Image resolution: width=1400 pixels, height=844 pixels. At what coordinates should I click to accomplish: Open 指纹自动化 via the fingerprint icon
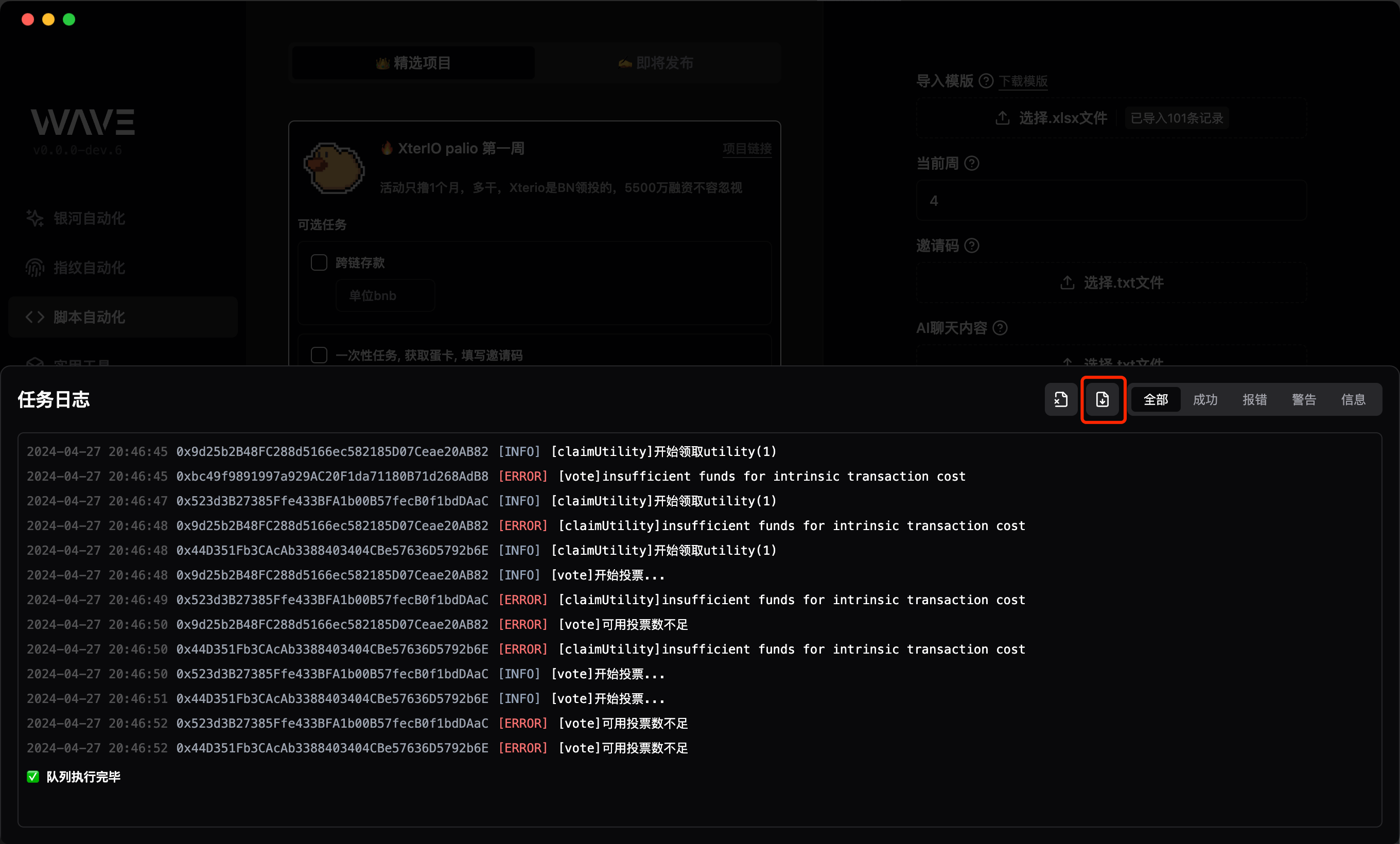[34, 267]
